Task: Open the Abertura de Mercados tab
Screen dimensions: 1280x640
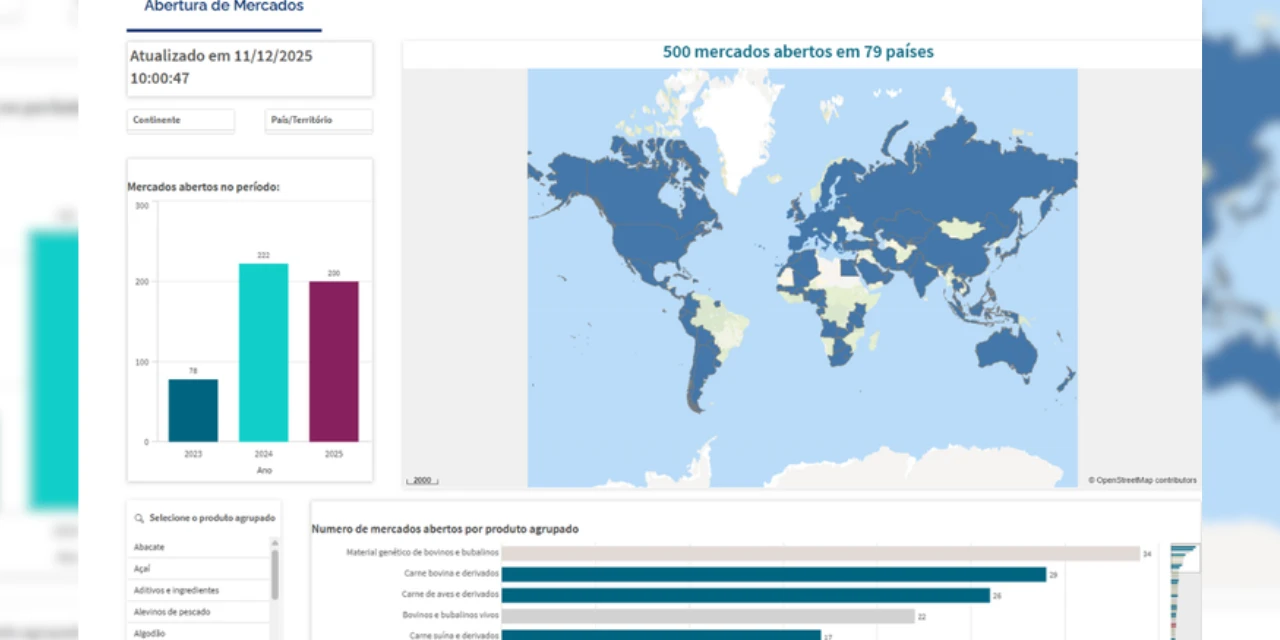Action: point(223,8)
